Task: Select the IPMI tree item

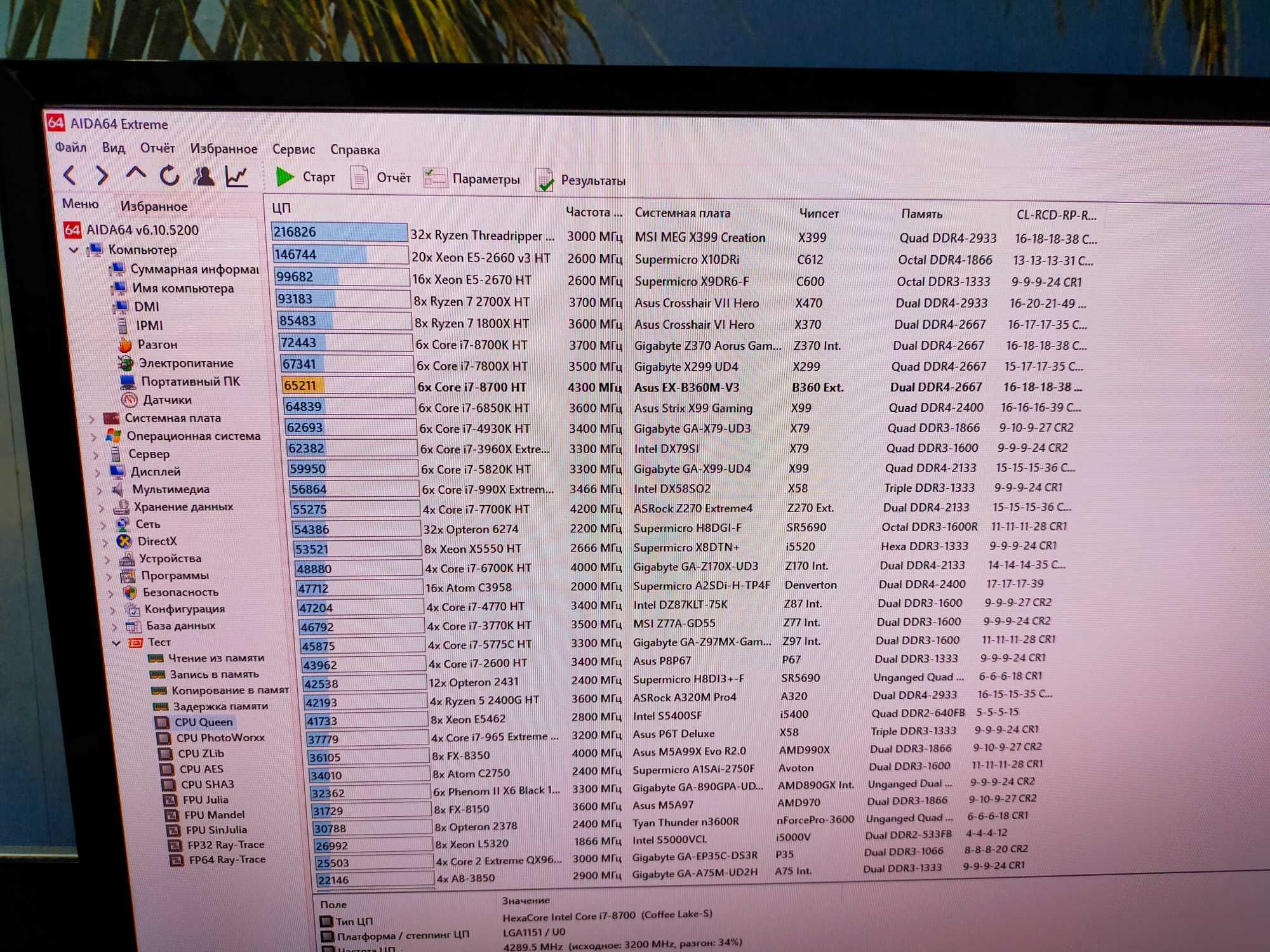Action: tap(140, 326)
